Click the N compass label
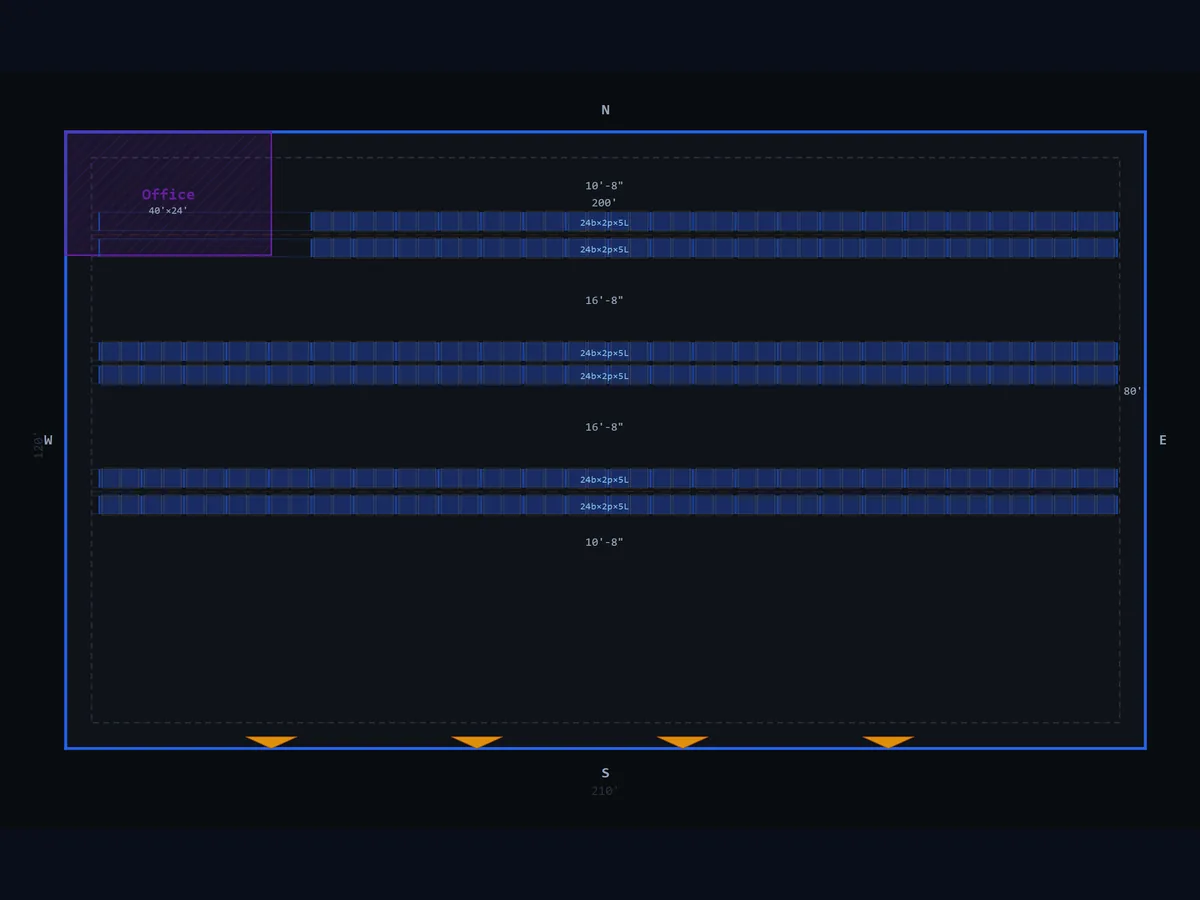This screenshot has width=1200, height=900. point(605,110)
